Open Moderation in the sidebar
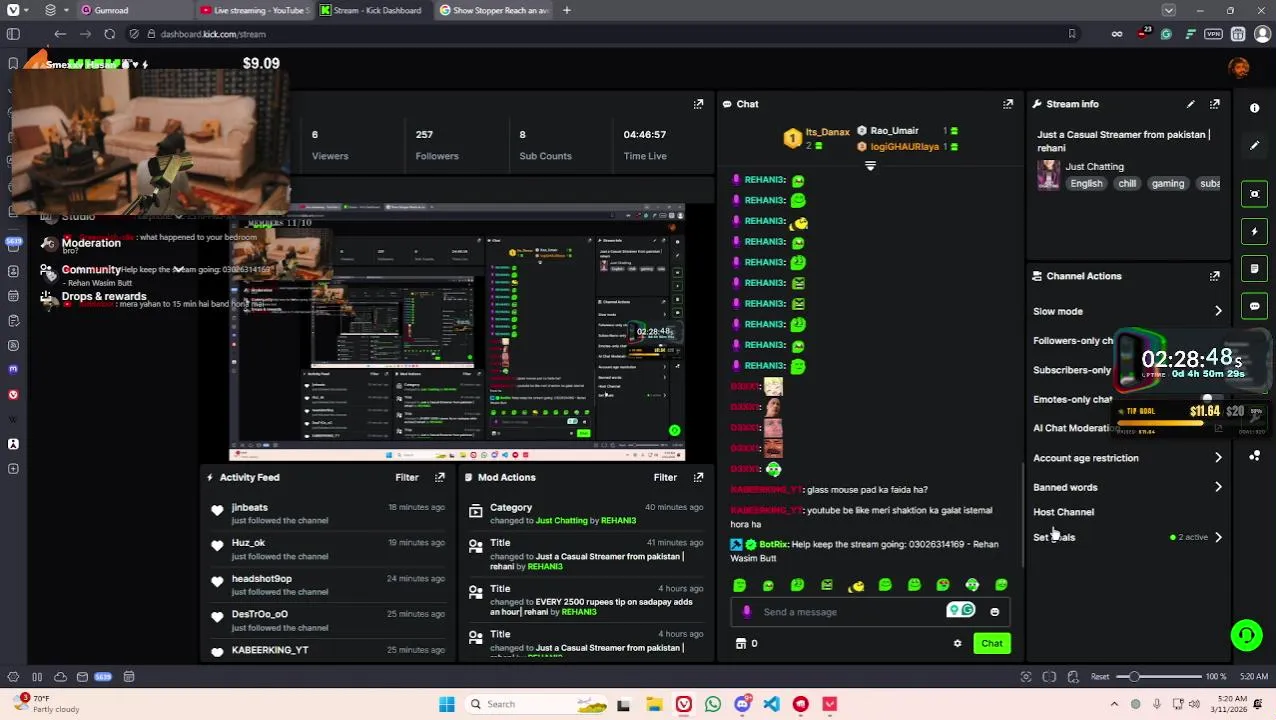The width and height of the screenshot is (1276, 720). (91, 243)
